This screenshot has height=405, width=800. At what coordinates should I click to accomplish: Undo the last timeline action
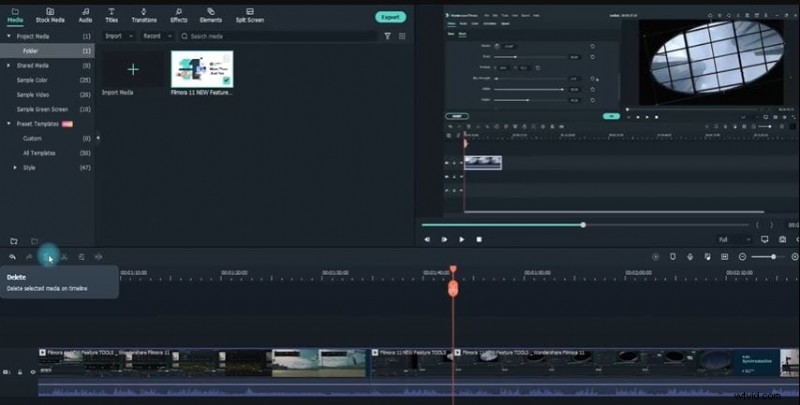point(12,257)
